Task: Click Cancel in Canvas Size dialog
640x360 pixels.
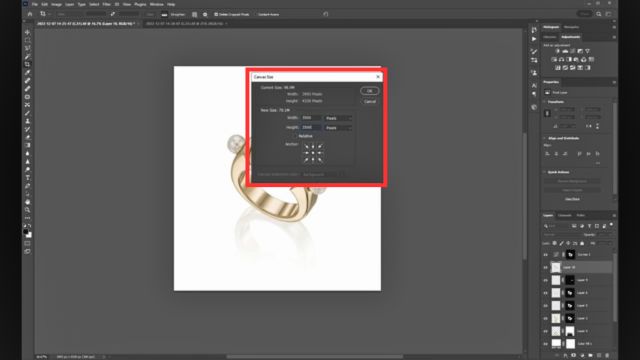Action: [x=370, y=102]
